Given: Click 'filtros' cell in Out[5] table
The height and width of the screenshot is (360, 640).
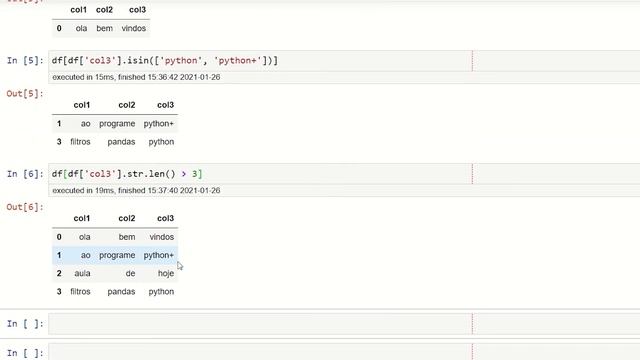Looking at the screenshot, I should point(80,142).
